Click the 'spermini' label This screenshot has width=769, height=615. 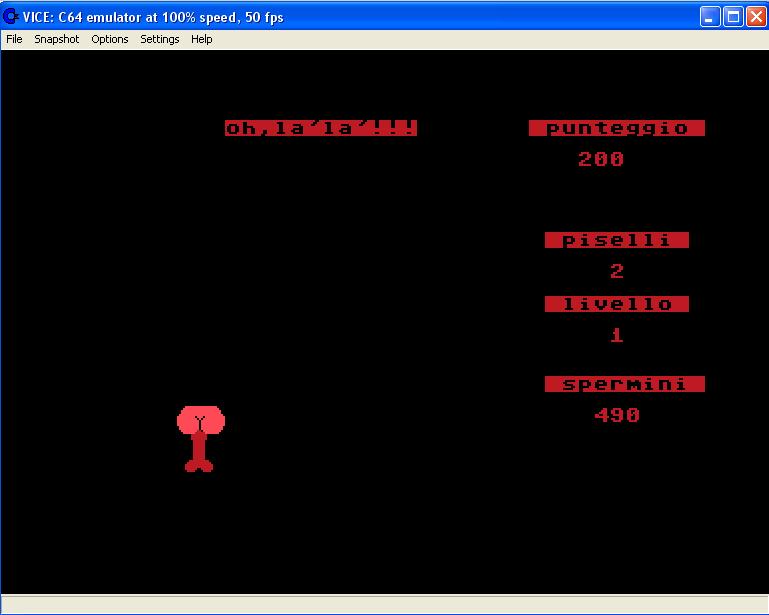(x=624, y=384)
